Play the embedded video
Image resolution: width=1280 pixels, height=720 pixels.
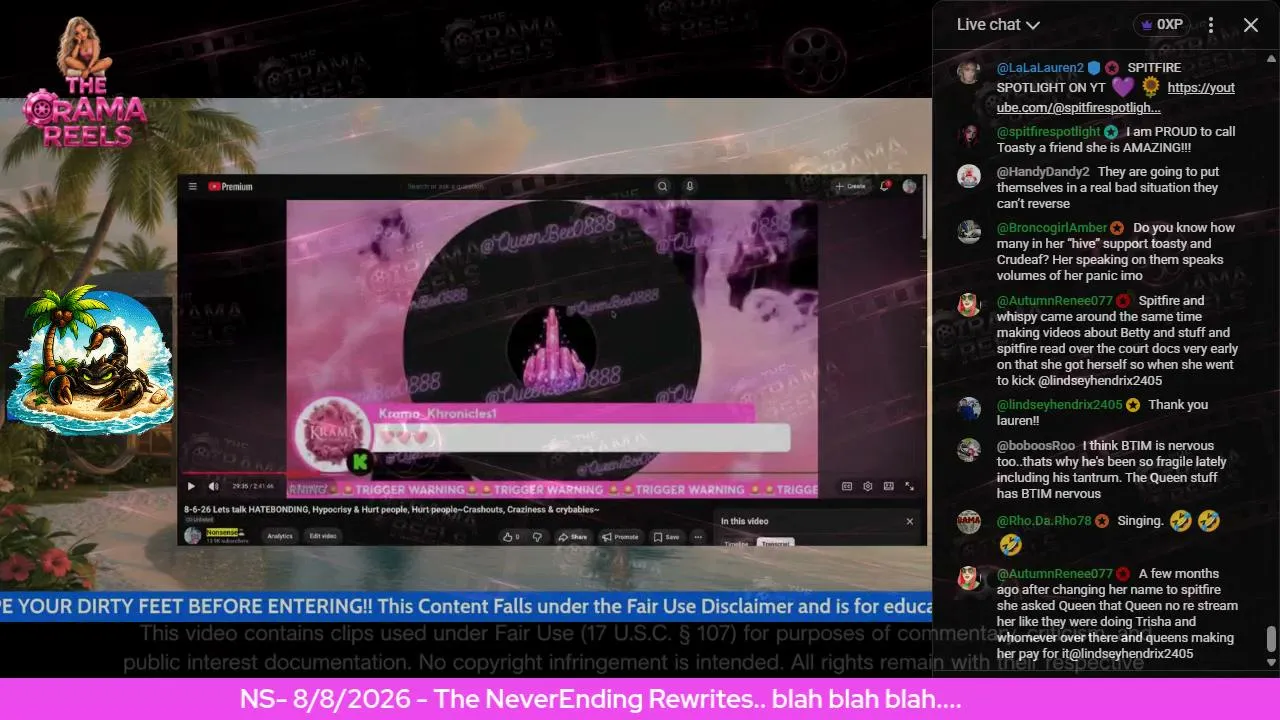191,487
